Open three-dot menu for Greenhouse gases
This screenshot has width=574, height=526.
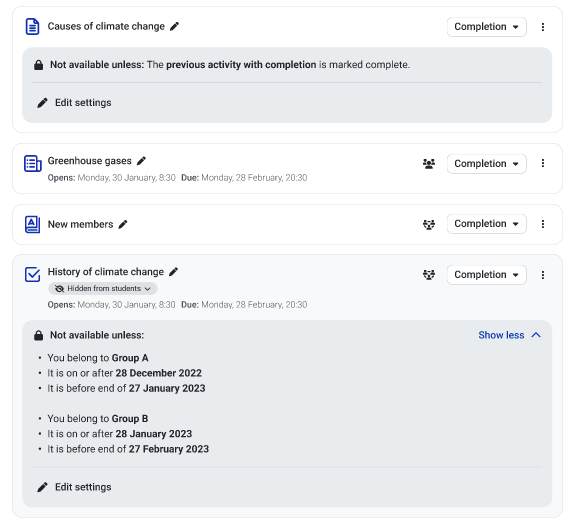[543, 163]
